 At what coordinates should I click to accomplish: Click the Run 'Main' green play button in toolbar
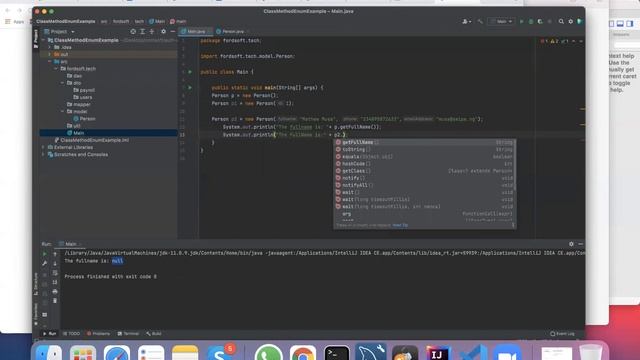(521, 21)
